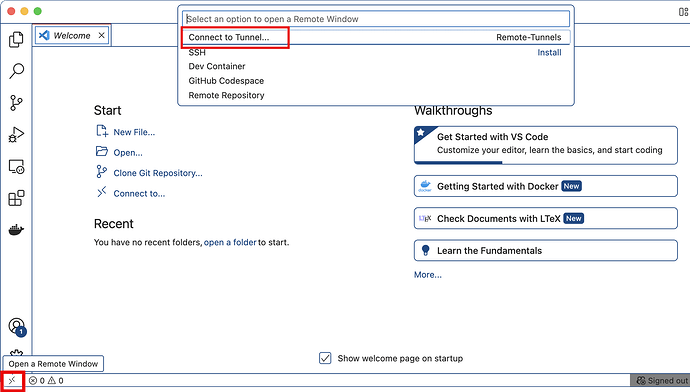Image resolution: width=690 pixels, height=392 pixels.
Task: Close the Welcome tab
Action: click(x=102, y=35)
